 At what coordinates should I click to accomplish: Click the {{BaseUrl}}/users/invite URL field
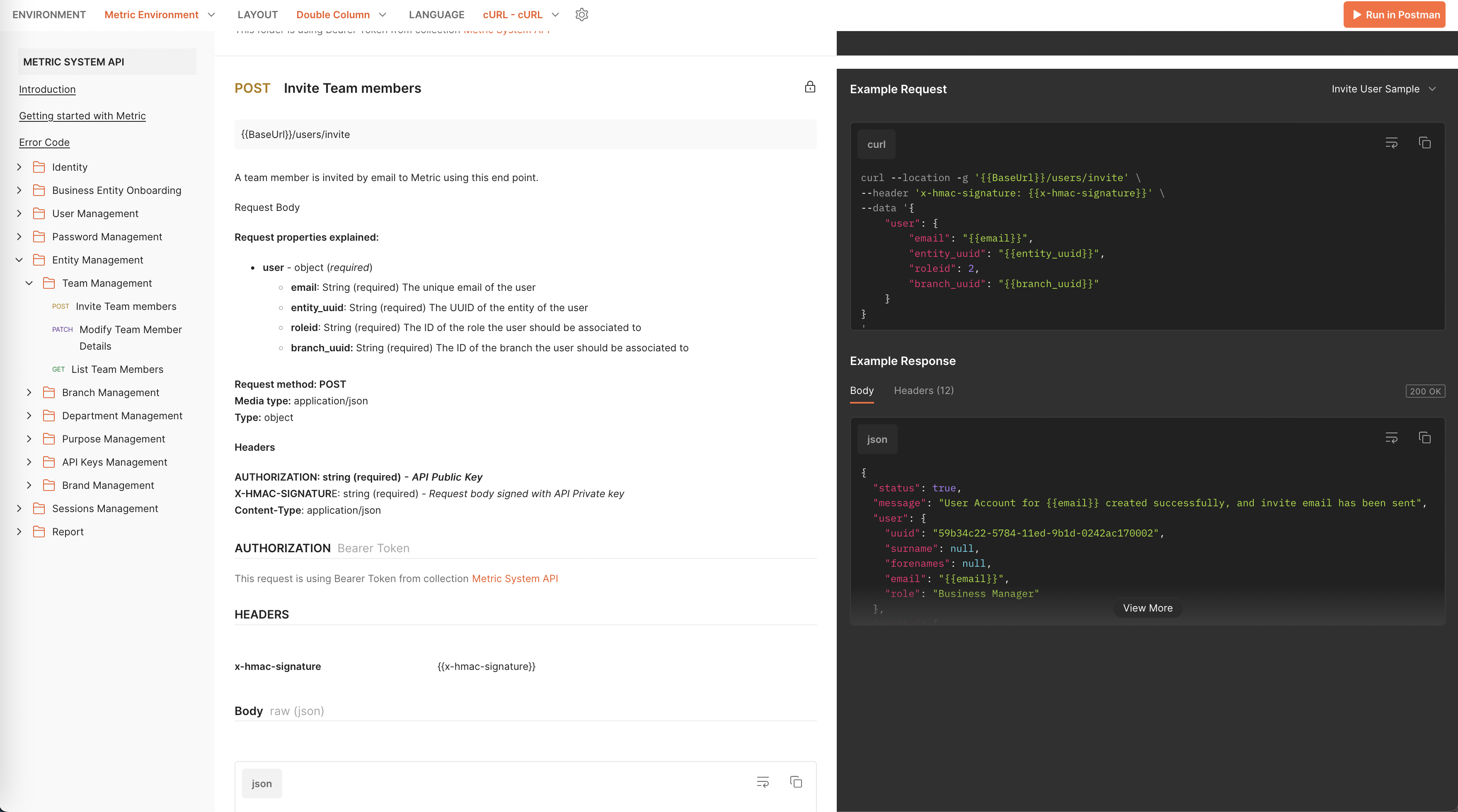[x=525, y=134]
